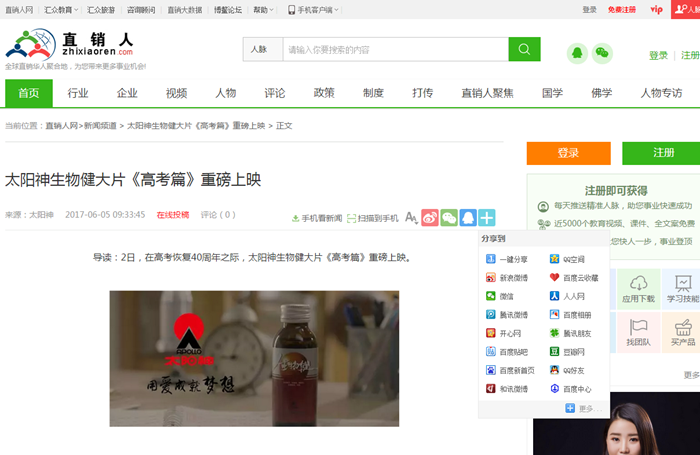Screen dimensions: 700x455
Task: Select 一键分享 in share popup
Action: coord(507,259)
